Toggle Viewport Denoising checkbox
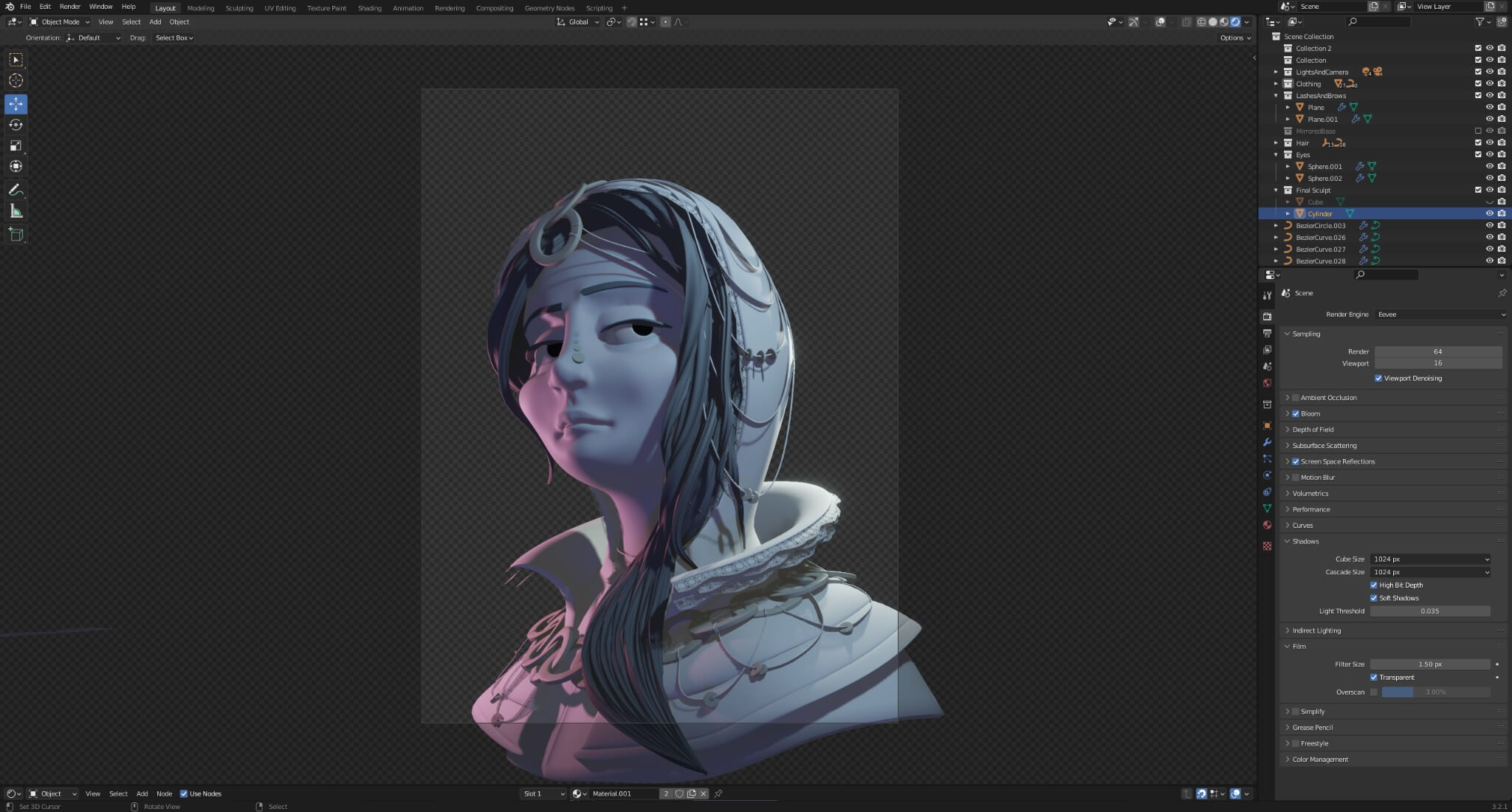This screenshot has height=812, width=1512. 1378,378
